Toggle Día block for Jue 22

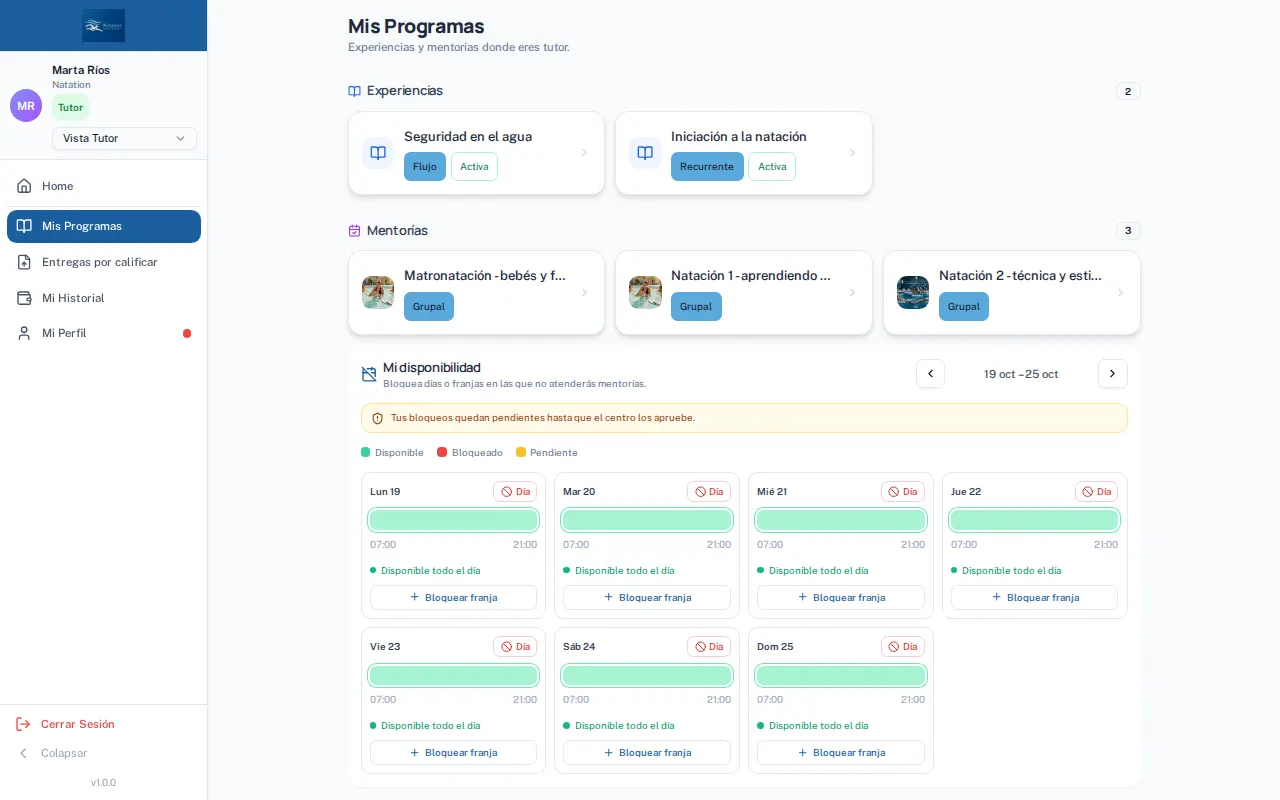point(1096,492)
